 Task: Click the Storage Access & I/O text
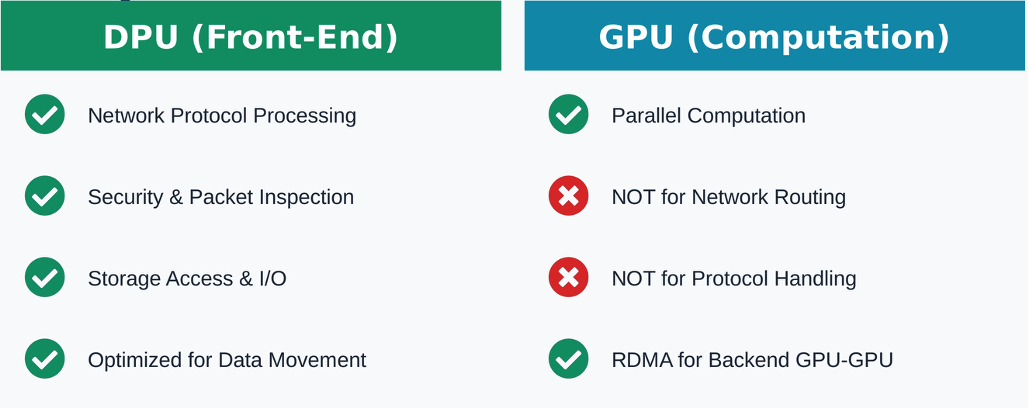pos(187,278)
